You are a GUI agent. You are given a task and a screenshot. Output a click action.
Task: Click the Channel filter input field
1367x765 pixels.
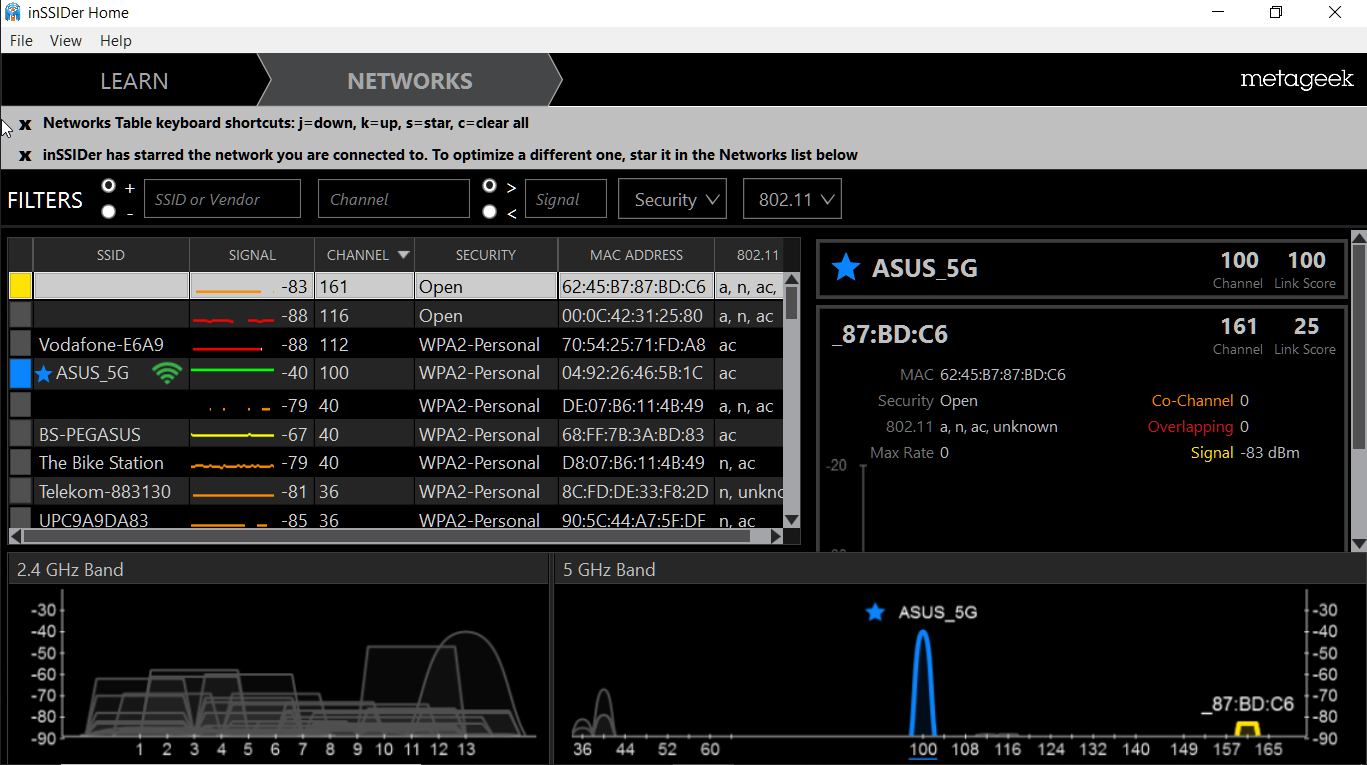click(394, 199)
